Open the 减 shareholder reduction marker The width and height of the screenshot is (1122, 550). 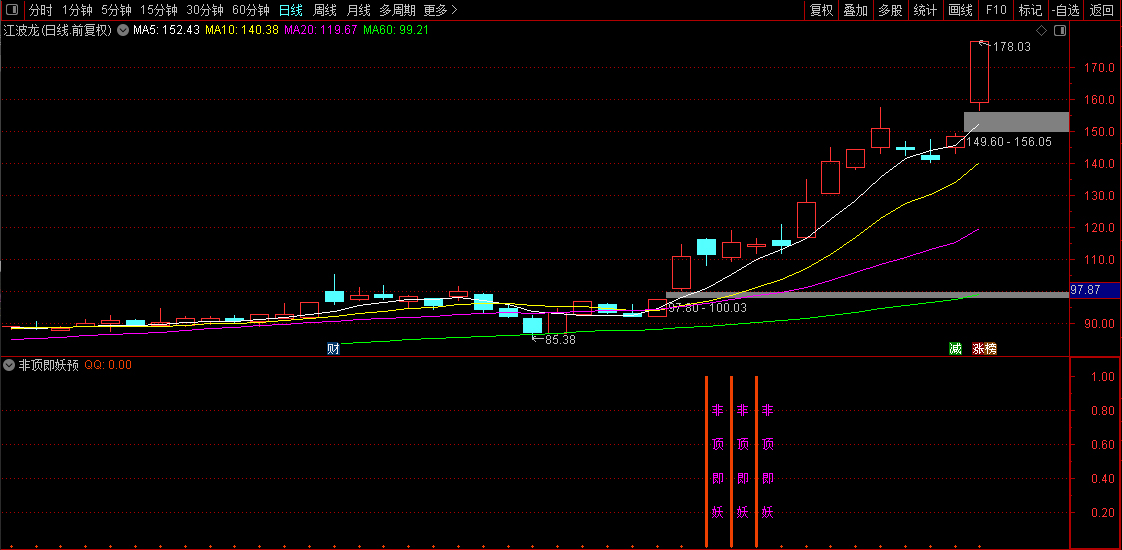click(x=955, y=349)
